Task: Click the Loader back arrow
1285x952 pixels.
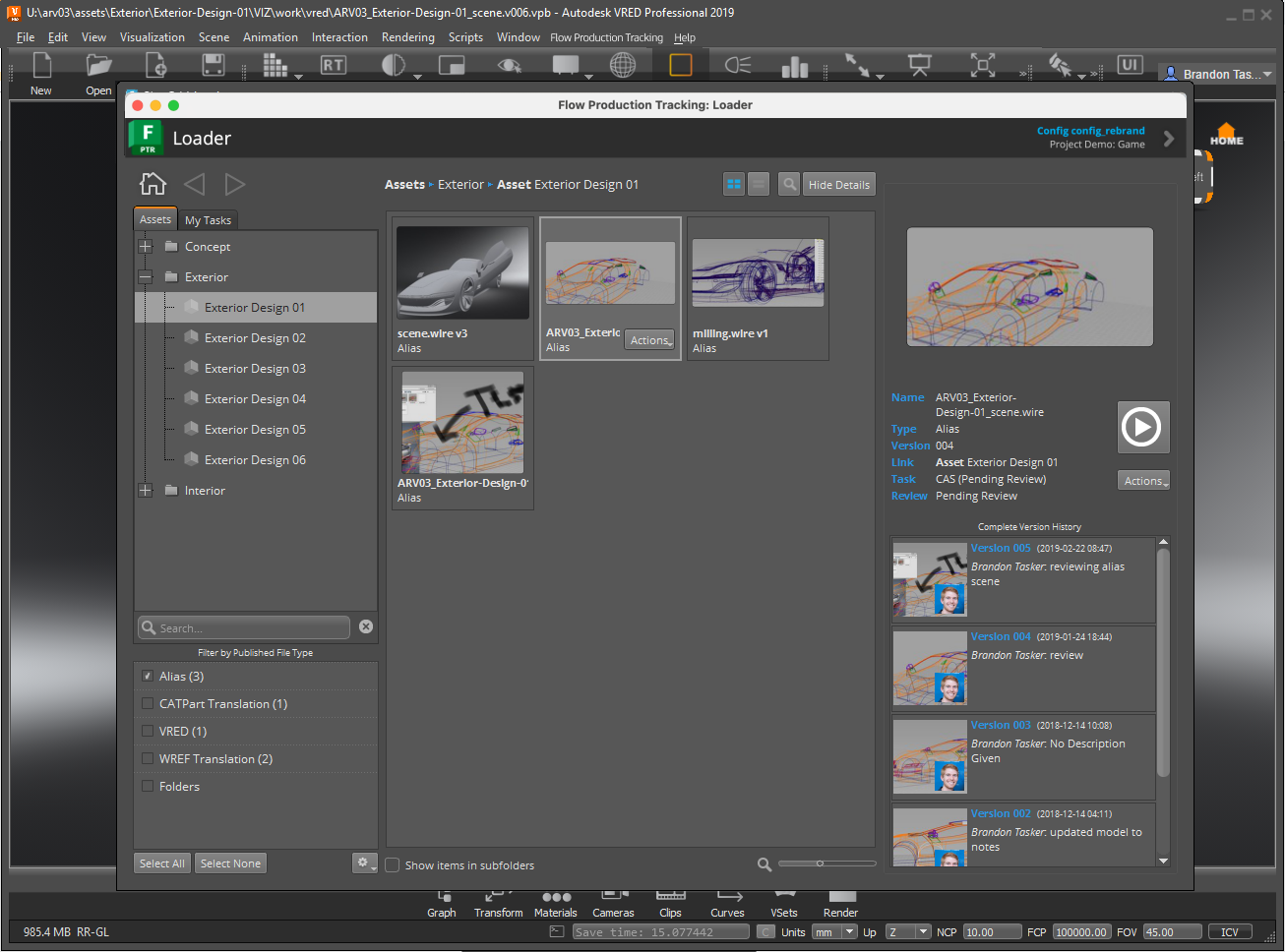Action: [195, 184]
